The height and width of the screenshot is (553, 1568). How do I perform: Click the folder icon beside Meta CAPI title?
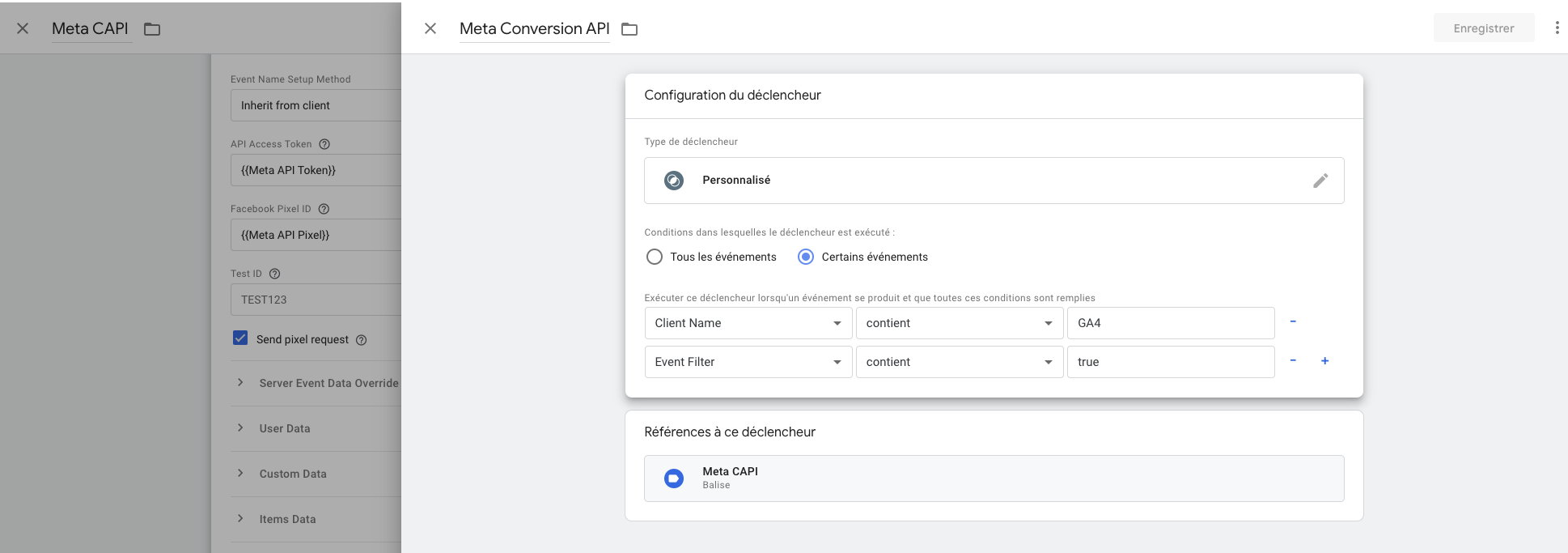152,29
